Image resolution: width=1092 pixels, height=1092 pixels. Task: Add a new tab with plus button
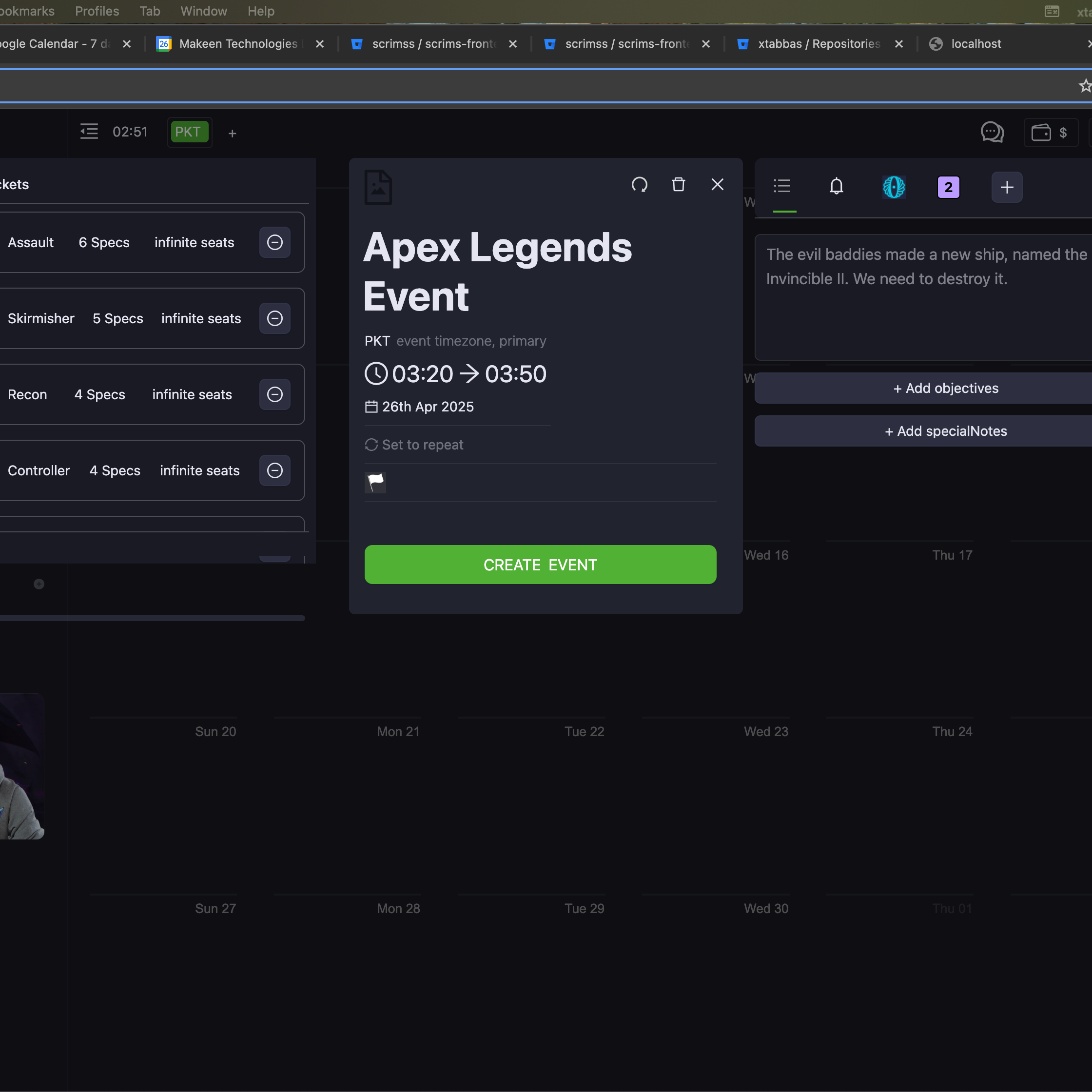click(1007, 187)
